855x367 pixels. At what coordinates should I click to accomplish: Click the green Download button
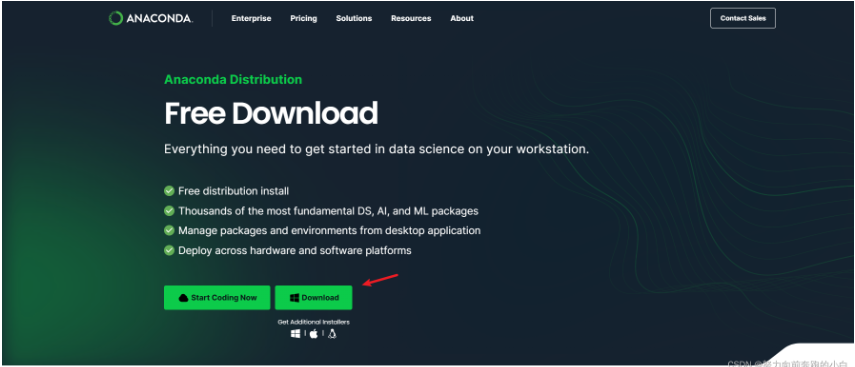coord(314,298)
